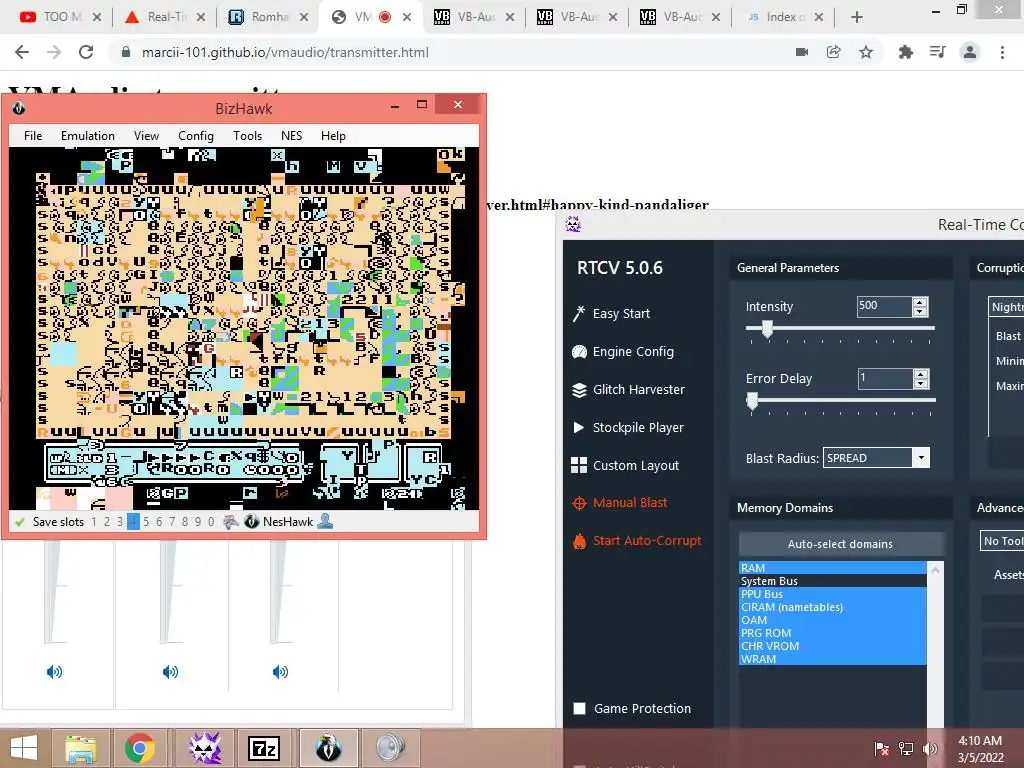The width and height of the screenshot is (1024, 768).
Task: Open a new Chrome tab
Action: [x=857, y=17]
